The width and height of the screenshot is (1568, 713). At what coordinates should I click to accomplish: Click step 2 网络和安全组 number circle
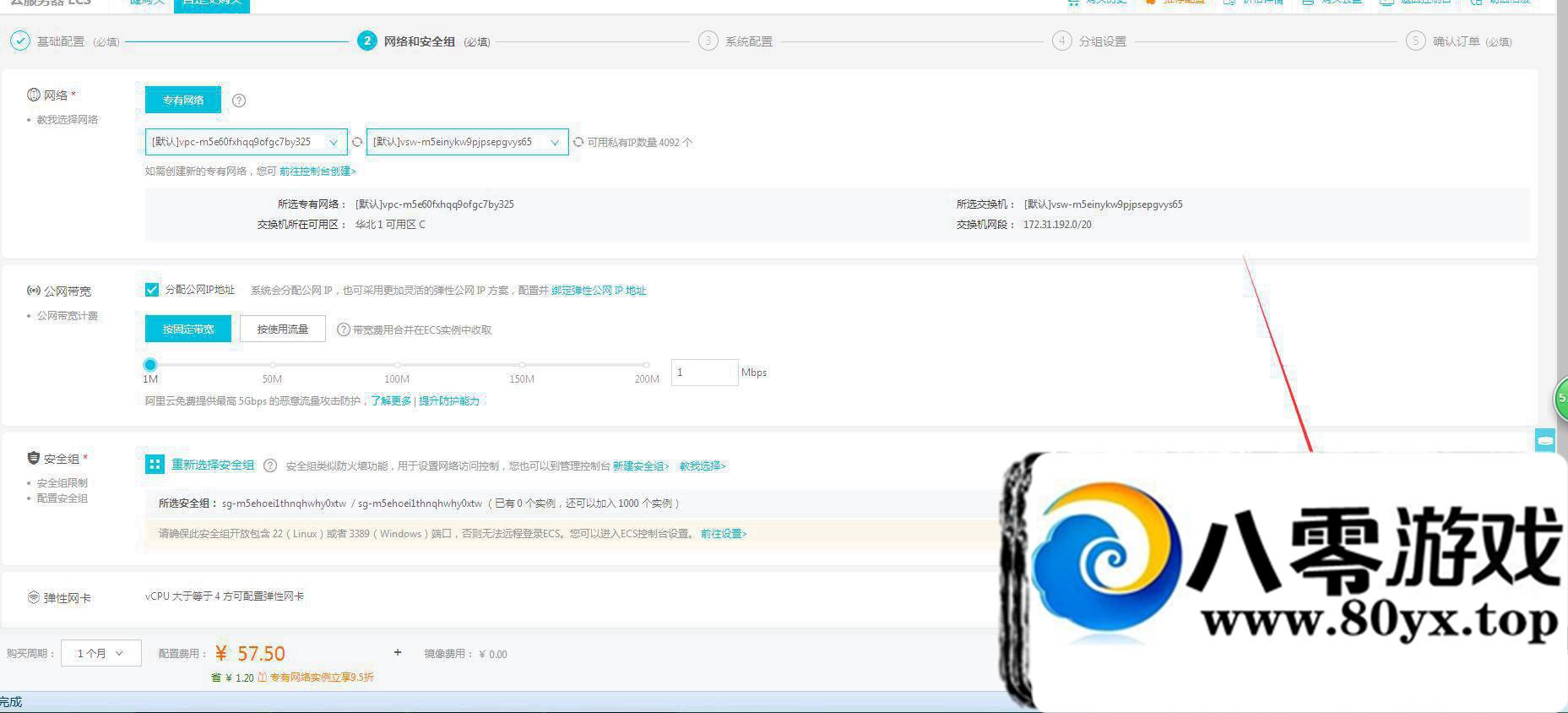click(x=366, y=41)
